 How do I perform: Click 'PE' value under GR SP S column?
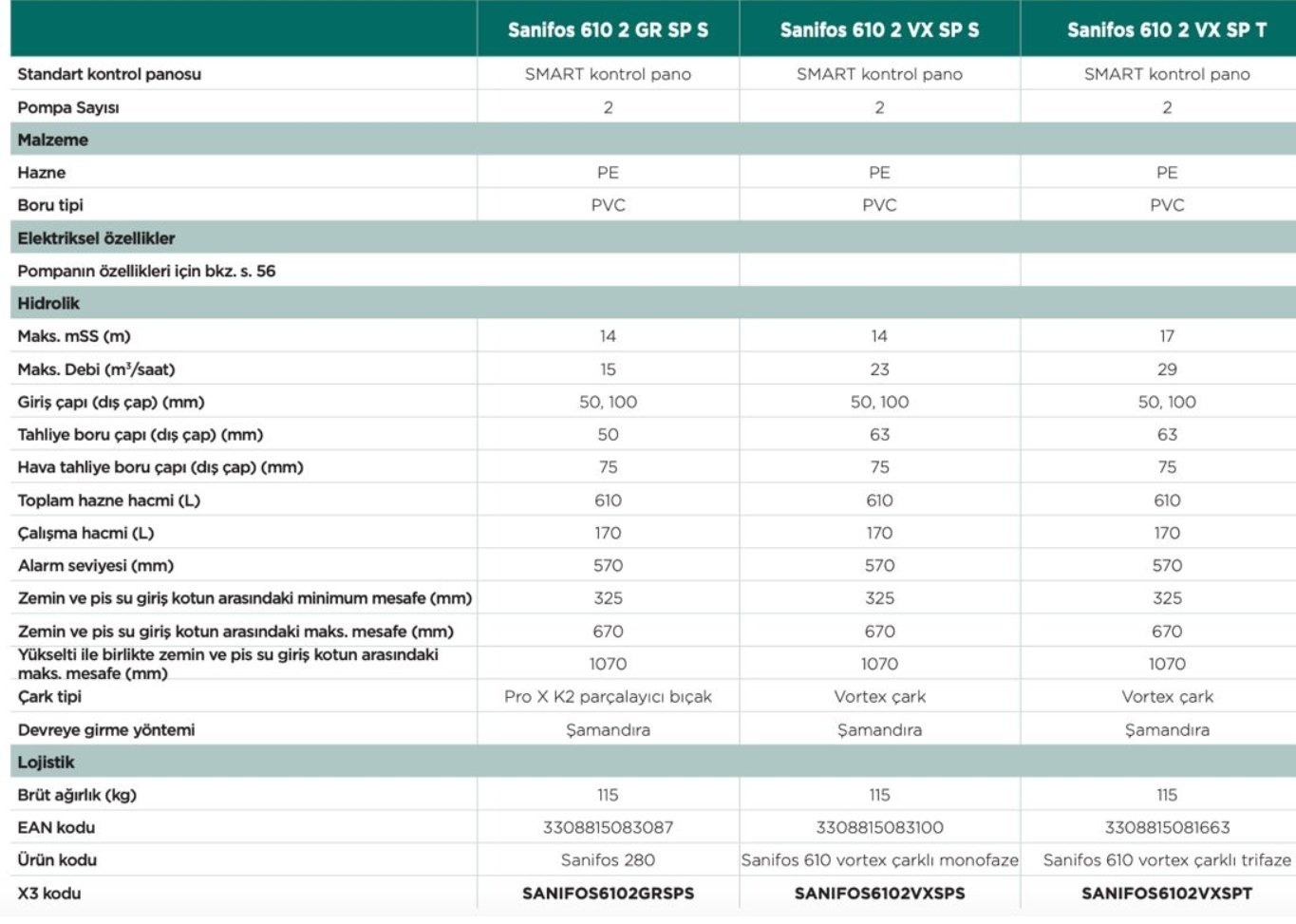(x=608, y=173)
